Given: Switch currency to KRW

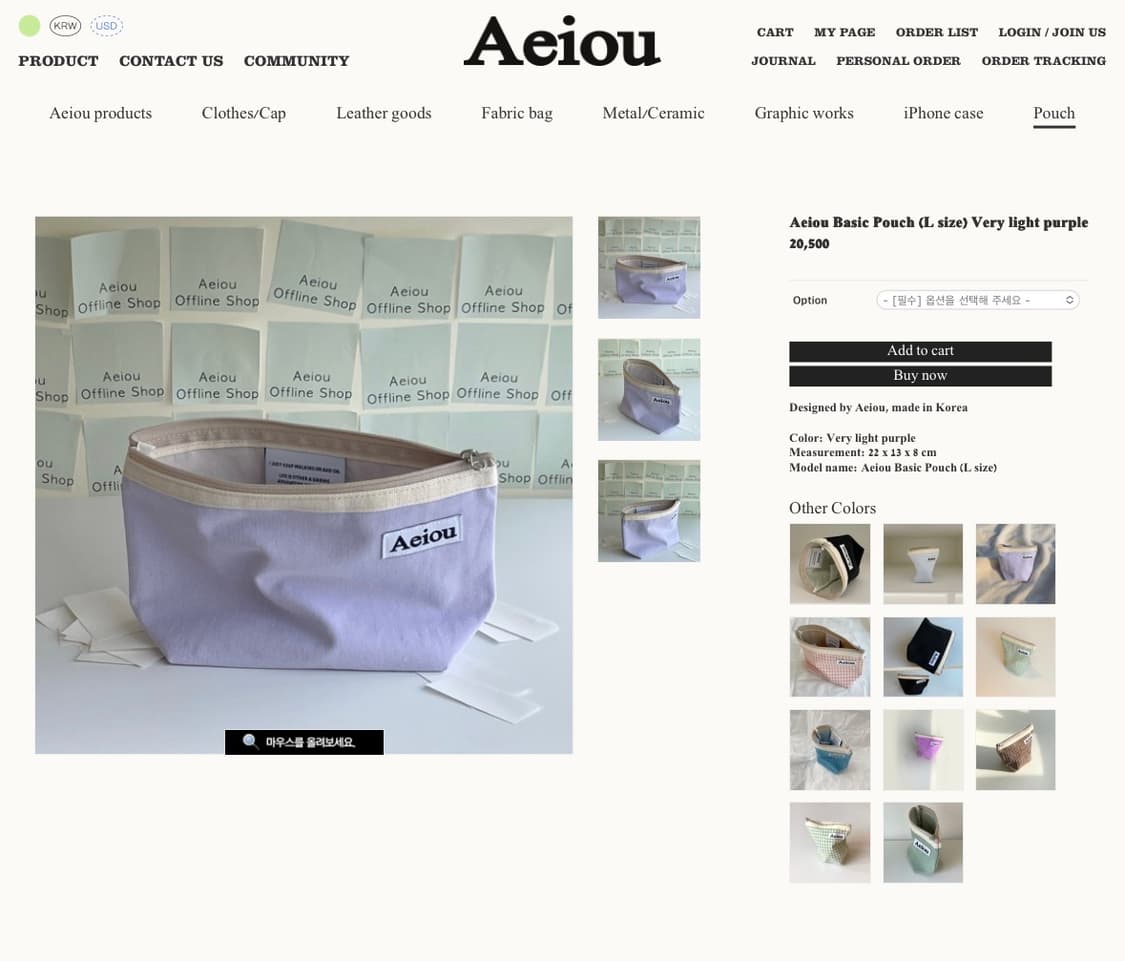Looking at the screenshot, I should click(x=65, y=26).
